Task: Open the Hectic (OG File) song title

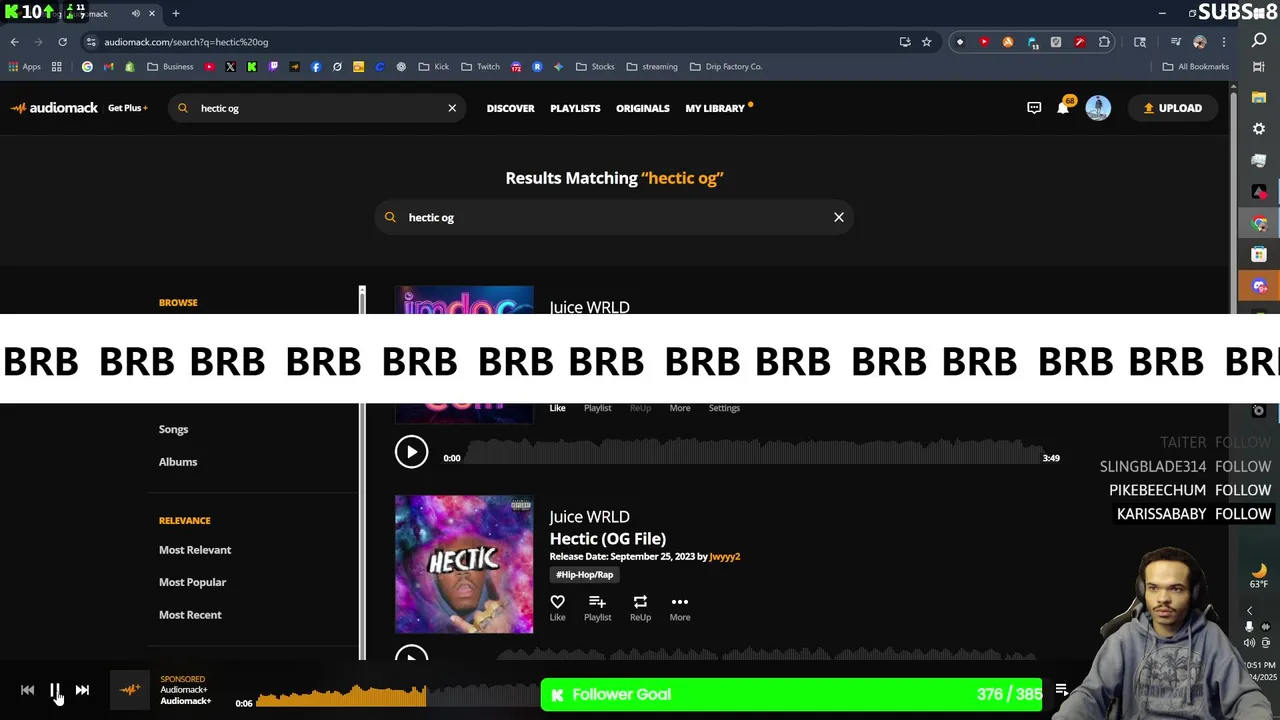Action: (608, 539)
